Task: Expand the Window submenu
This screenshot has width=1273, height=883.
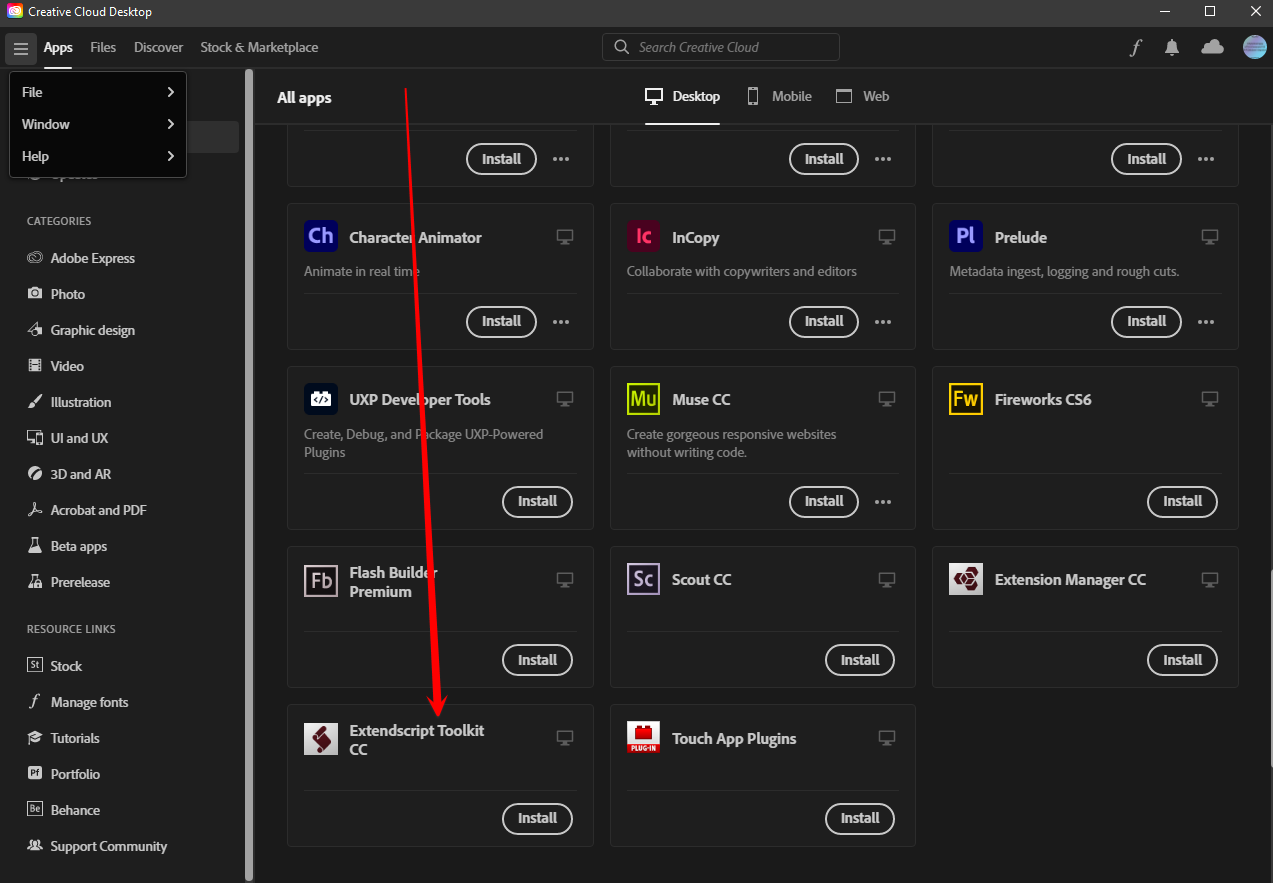Action: [x=97, y=123]
